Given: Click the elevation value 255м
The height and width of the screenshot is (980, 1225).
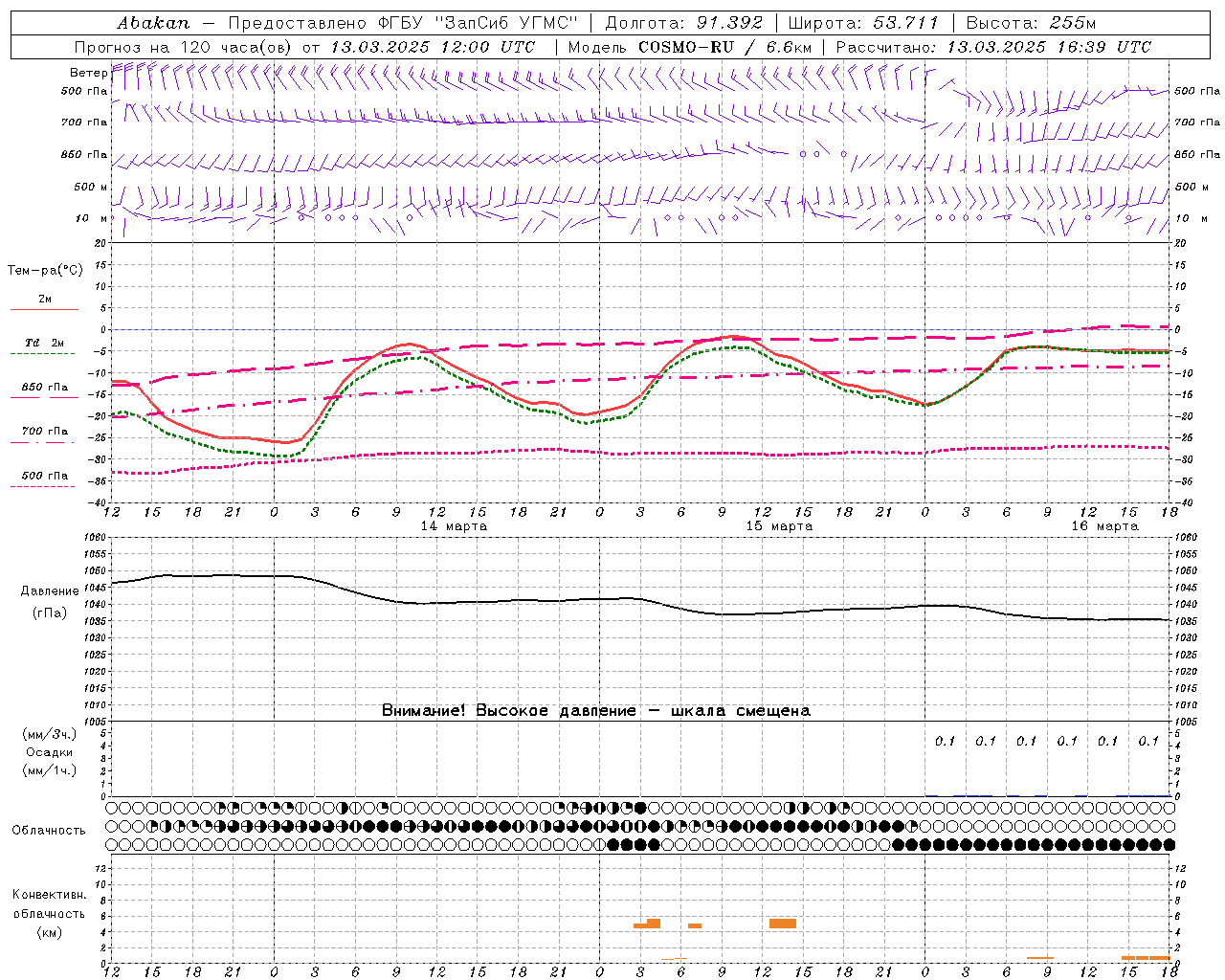Looking at the screenshot, I should click(1074, 23).
